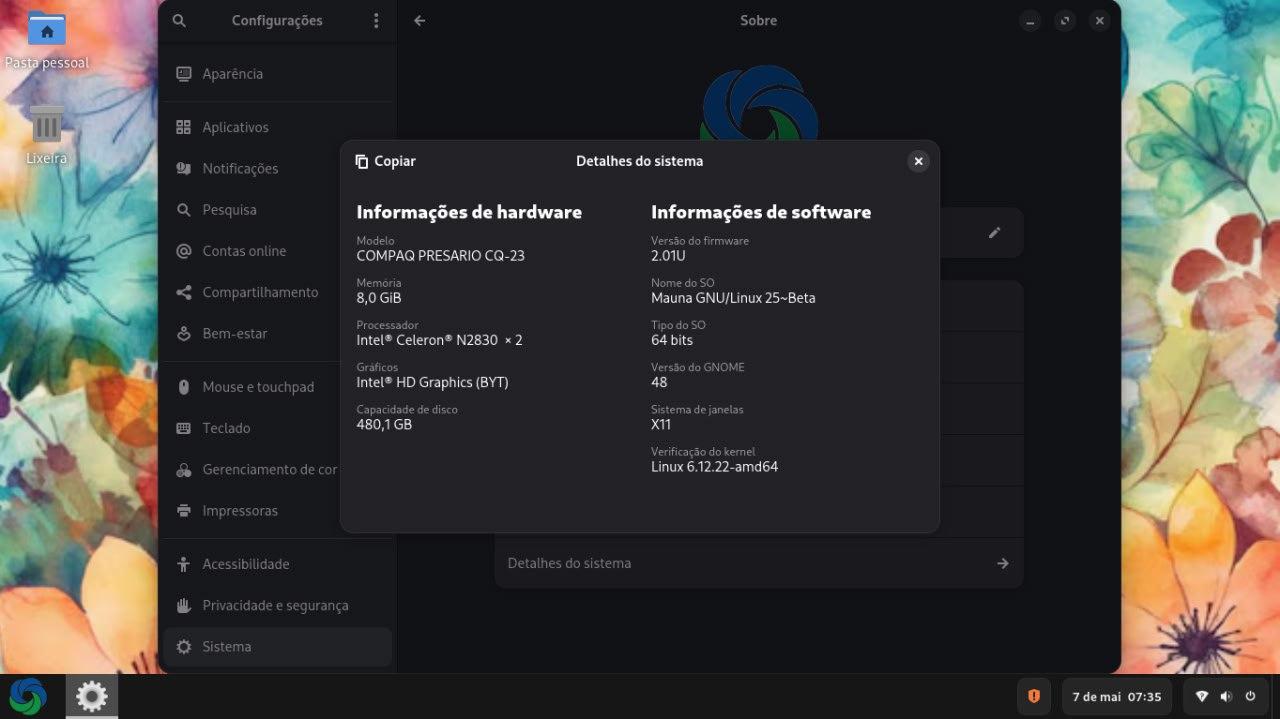Click the Impressoras printer icon
Image resolution: width=1280 pixels, height=719 pixels.
pyautogui.click(x=183, y=510)
